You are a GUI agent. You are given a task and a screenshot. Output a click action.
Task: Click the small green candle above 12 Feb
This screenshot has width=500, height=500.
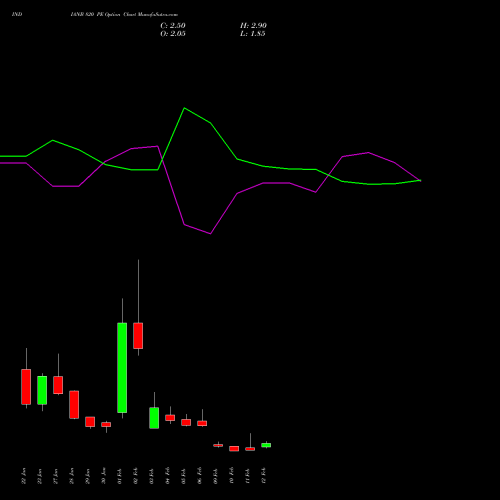click(266, 445)
